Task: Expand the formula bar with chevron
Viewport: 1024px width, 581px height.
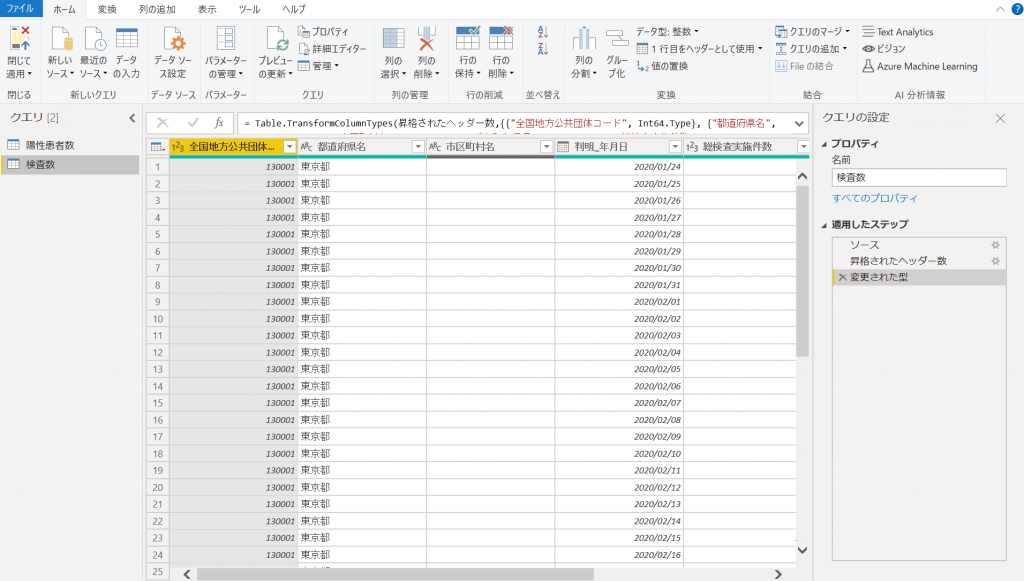Action: (799, 123)
